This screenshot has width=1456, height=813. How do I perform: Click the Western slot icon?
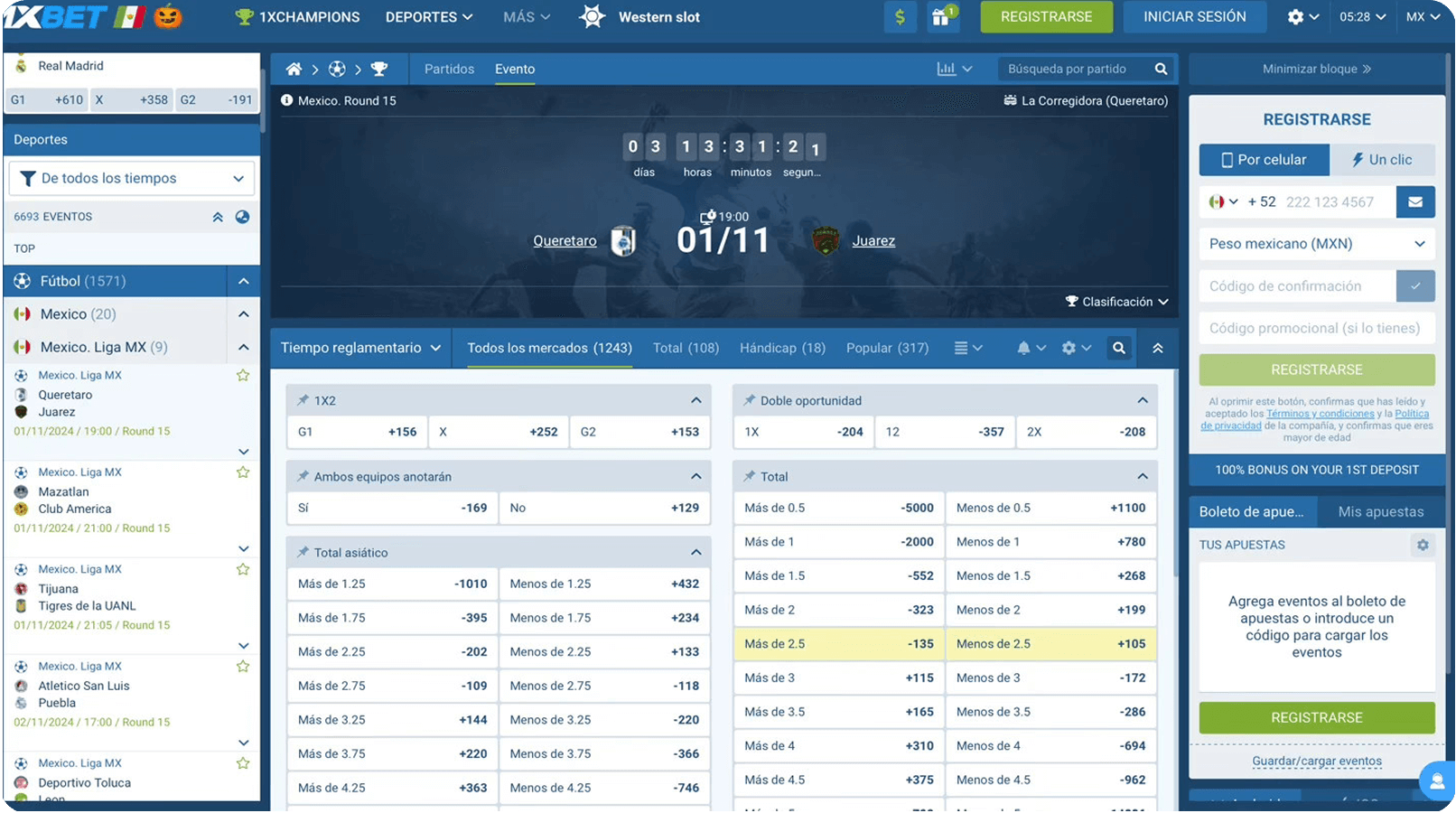click(592, 16)
